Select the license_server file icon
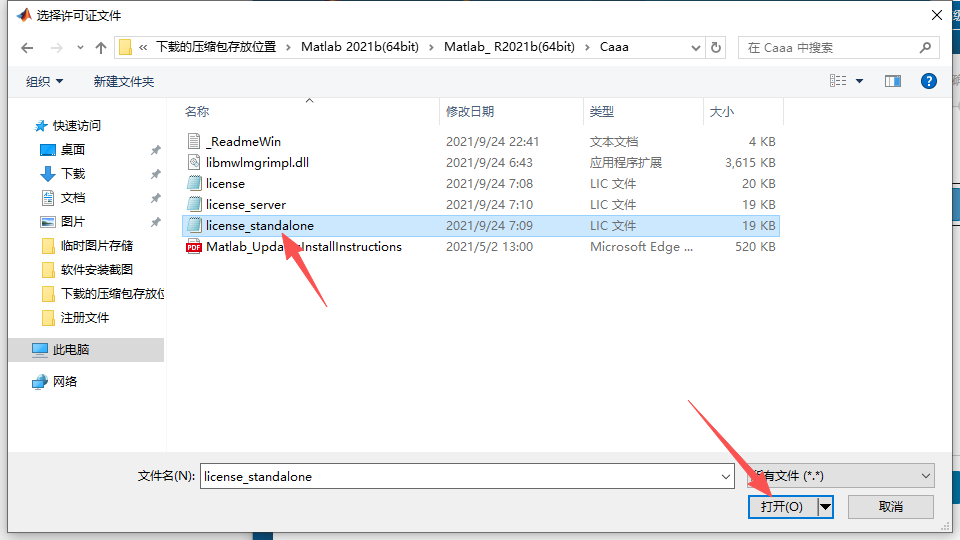The image size is (960, 540). coord(194,204)
